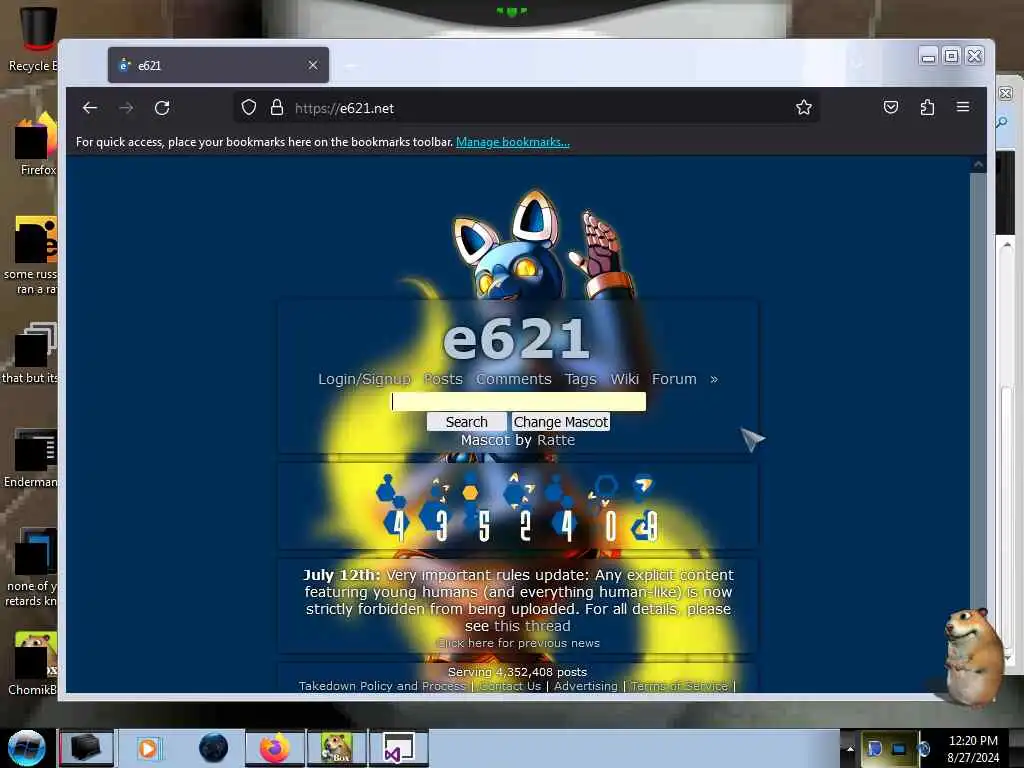Image resolution: width=1024 pixels, height=768 pixels.
Task: Open the tracking protection shield icon
Action: click(249, 107)
